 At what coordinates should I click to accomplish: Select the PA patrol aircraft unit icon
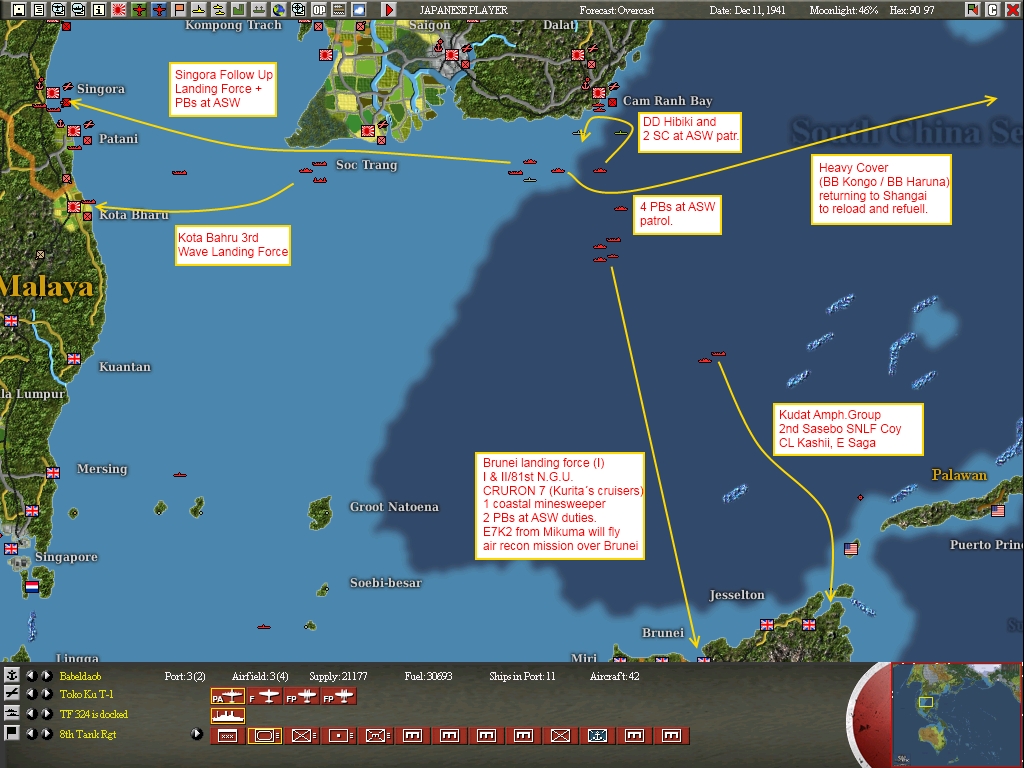[x=228, y=697]
